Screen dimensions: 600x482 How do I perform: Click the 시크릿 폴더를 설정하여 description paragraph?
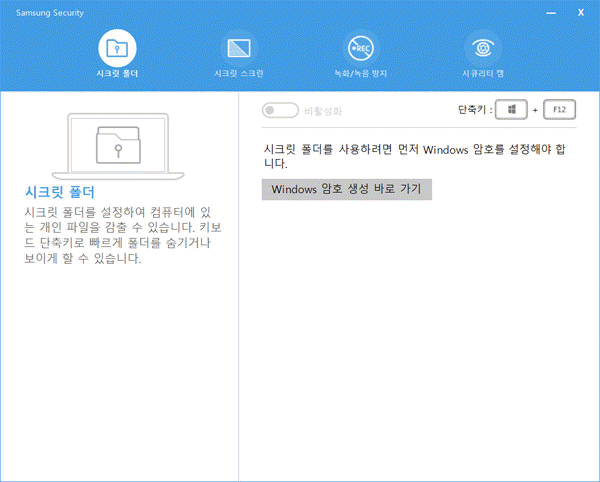coord(122,235)
